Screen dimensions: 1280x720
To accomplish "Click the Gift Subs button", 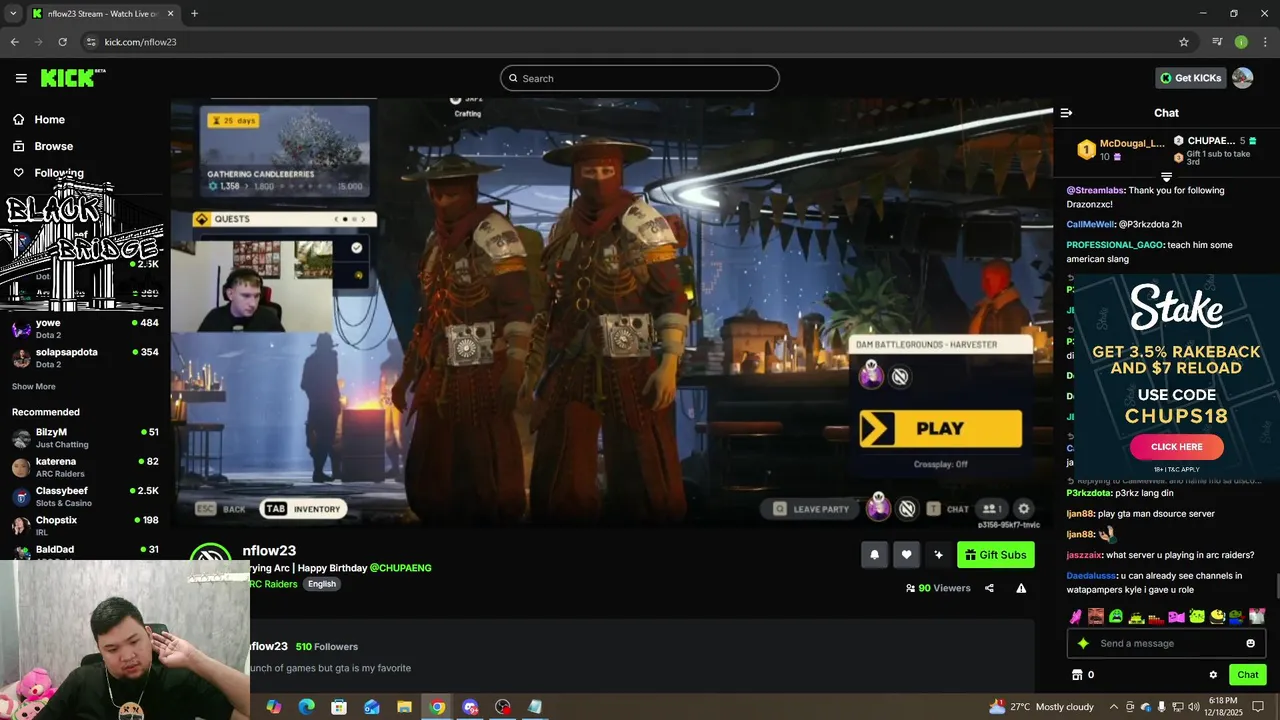I will (995, 555).
